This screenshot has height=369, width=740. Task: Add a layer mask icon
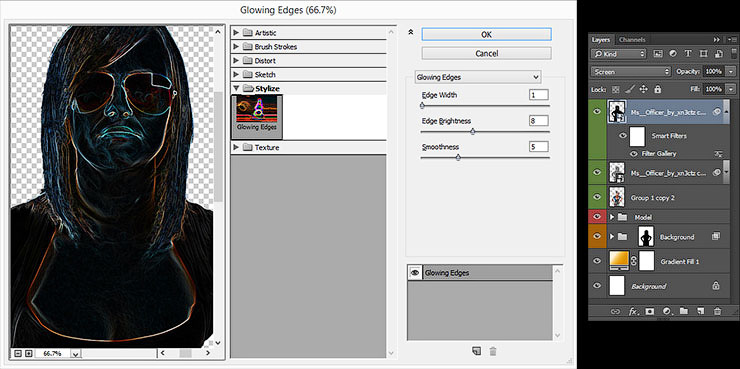[650, 311]
